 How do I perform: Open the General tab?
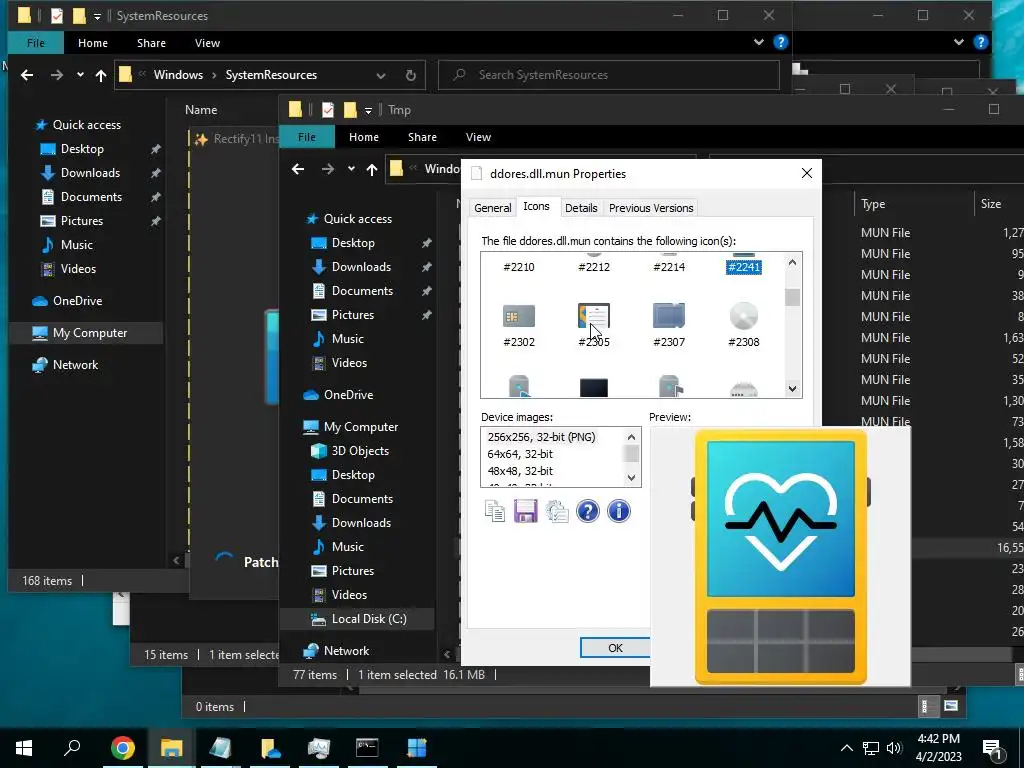pyautogui.click(x=492, y=208)
